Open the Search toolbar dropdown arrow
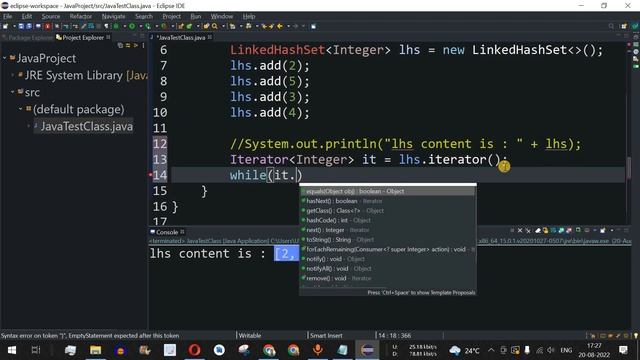The width and height of the screenshot is (640, 360). 223,26
